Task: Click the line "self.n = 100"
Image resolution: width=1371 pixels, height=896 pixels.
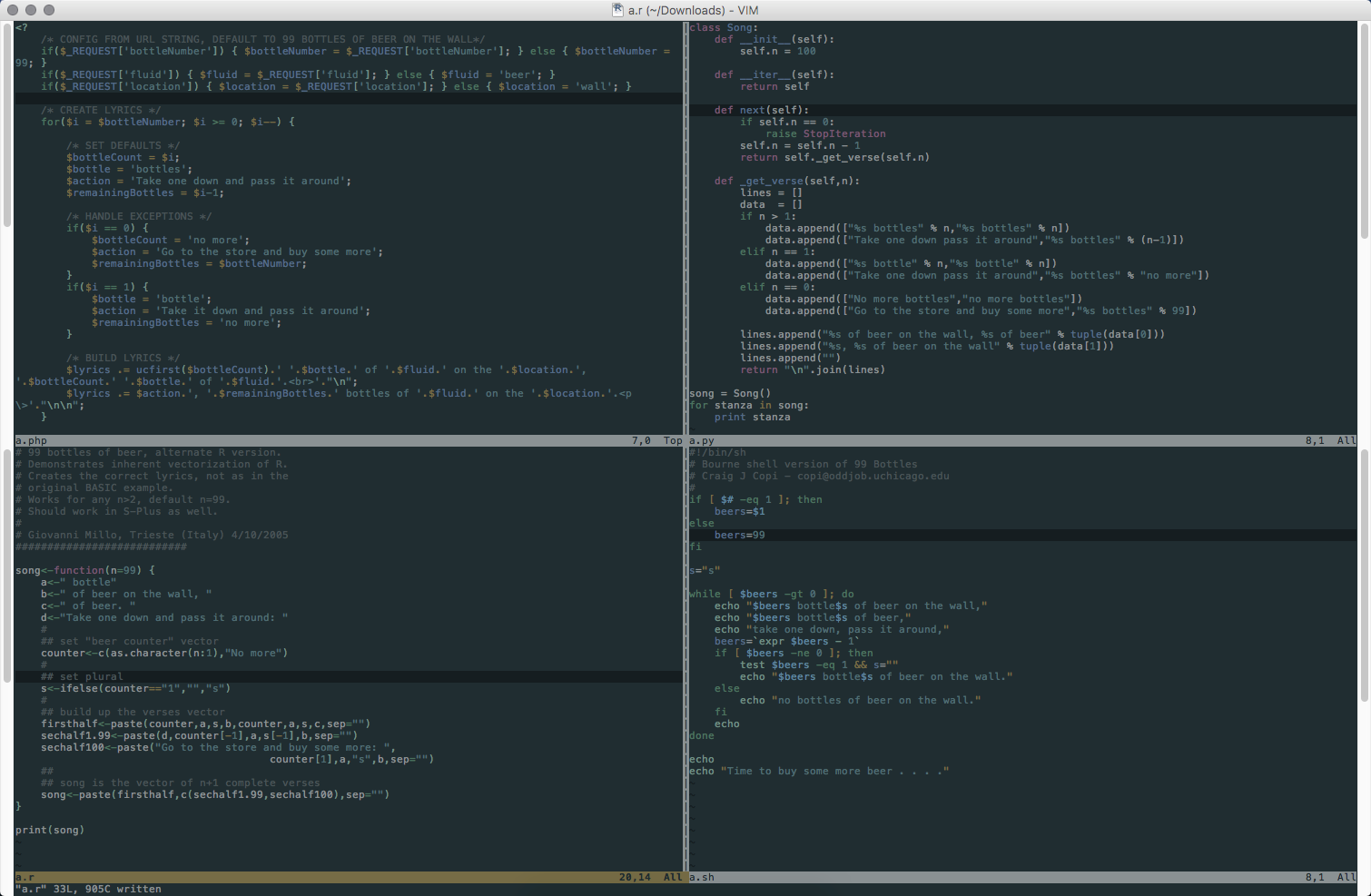Action: click(778, 51)
